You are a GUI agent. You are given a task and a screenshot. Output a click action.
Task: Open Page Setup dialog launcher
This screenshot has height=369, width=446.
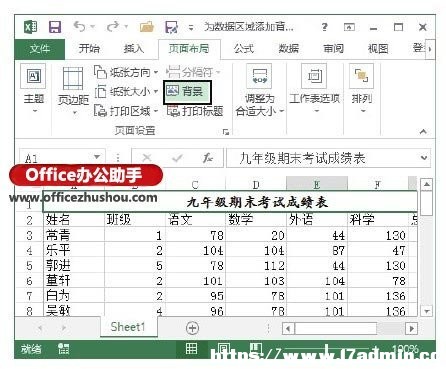pyautogui.click(x=226, y=132)
